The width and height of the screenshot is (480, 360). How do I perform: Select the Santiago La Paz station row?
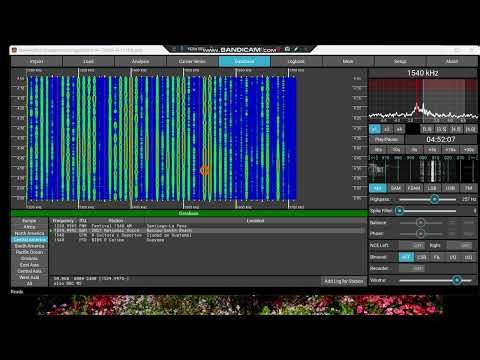point(207,226)
